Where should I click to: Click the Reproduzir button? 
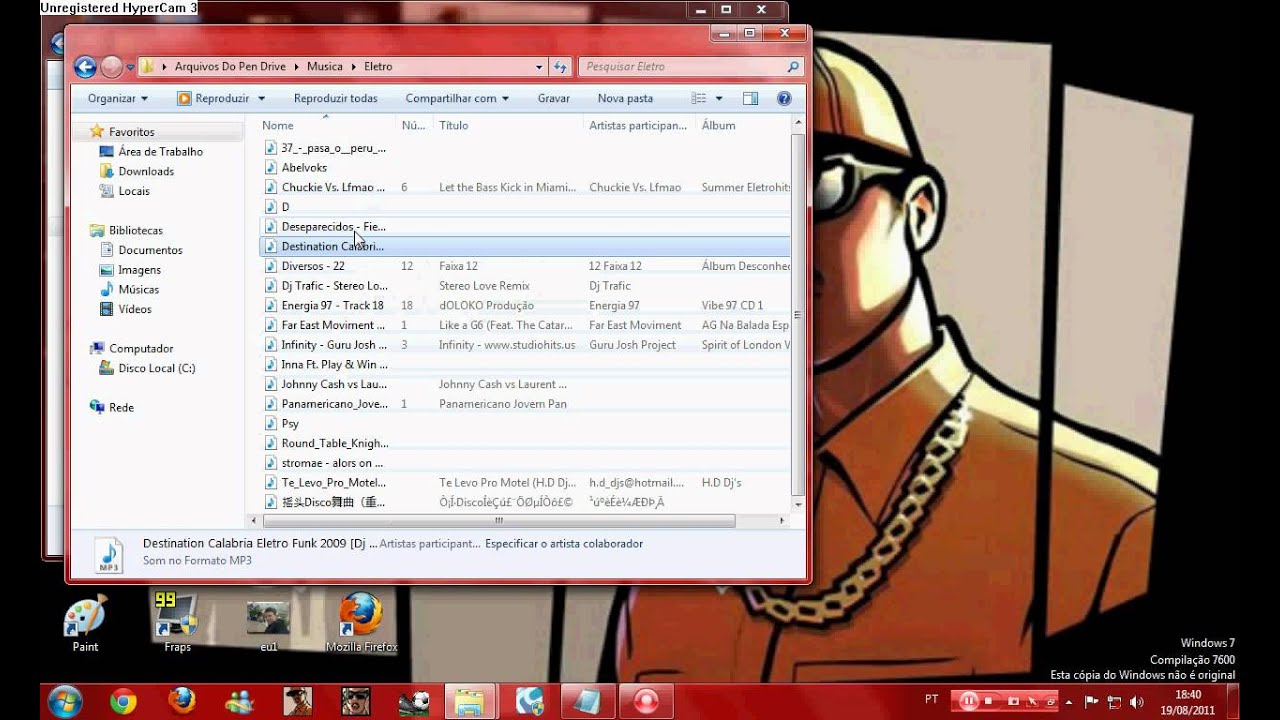coord(213,98)
